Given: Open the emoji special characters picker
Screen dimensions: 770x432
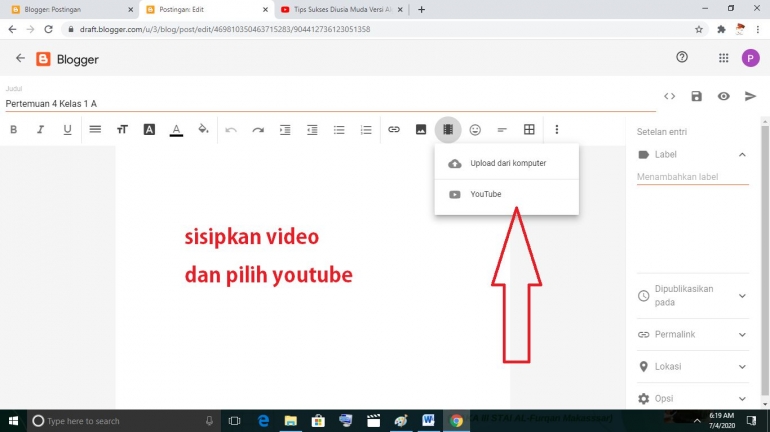Looking at the screenshot, I should (475, 129).
